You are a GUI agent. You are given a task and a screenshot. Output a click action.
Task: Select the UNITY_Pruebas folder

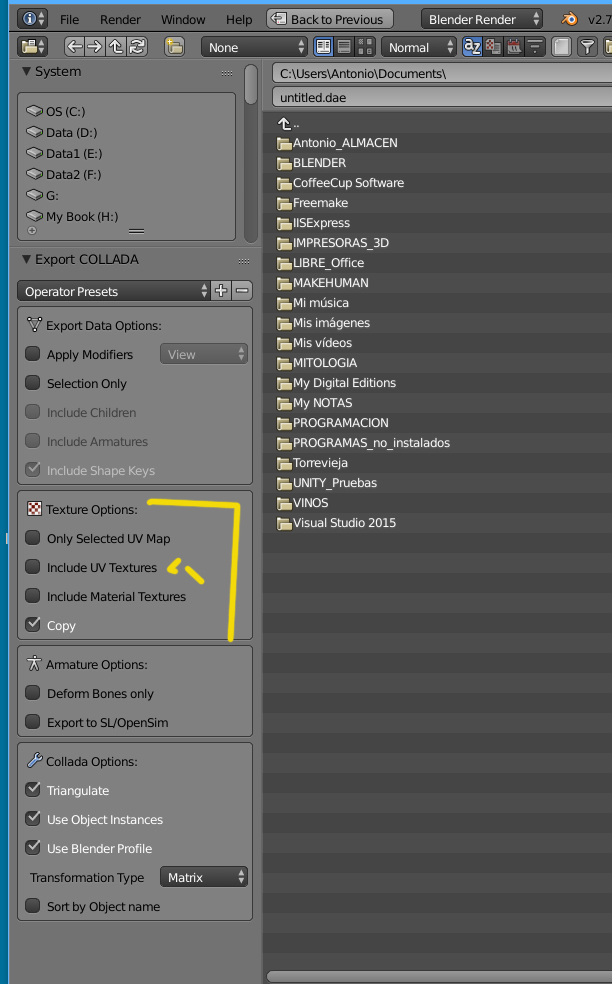[327, 483]
